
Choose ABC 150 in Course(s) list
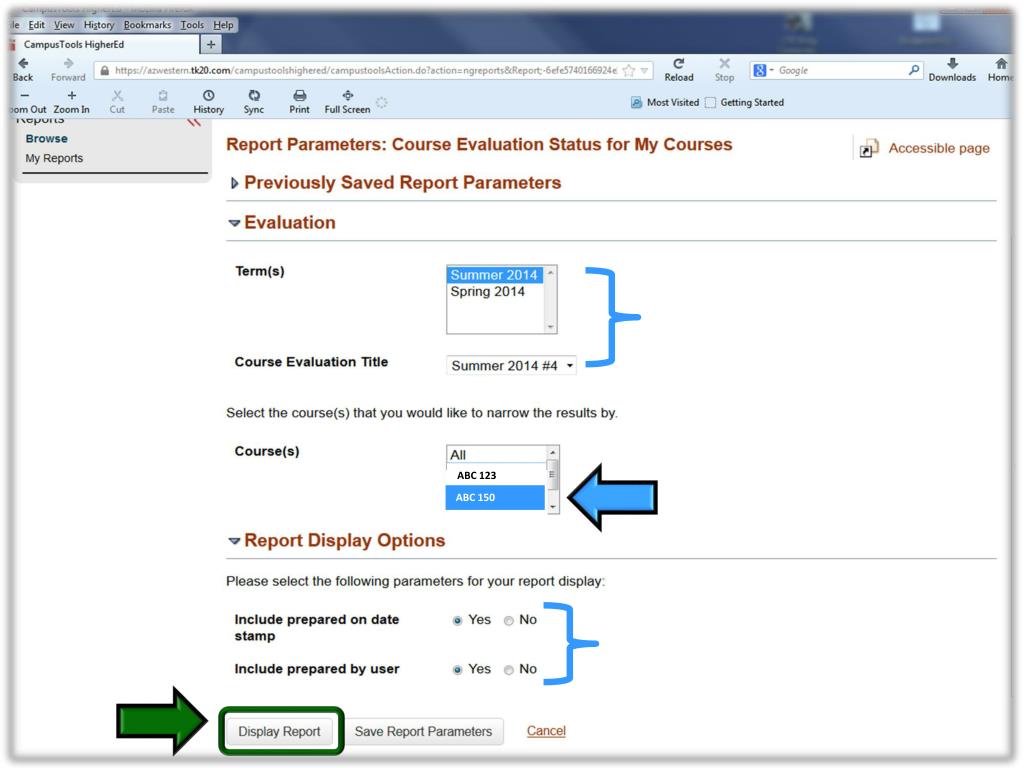click(496, 498)
